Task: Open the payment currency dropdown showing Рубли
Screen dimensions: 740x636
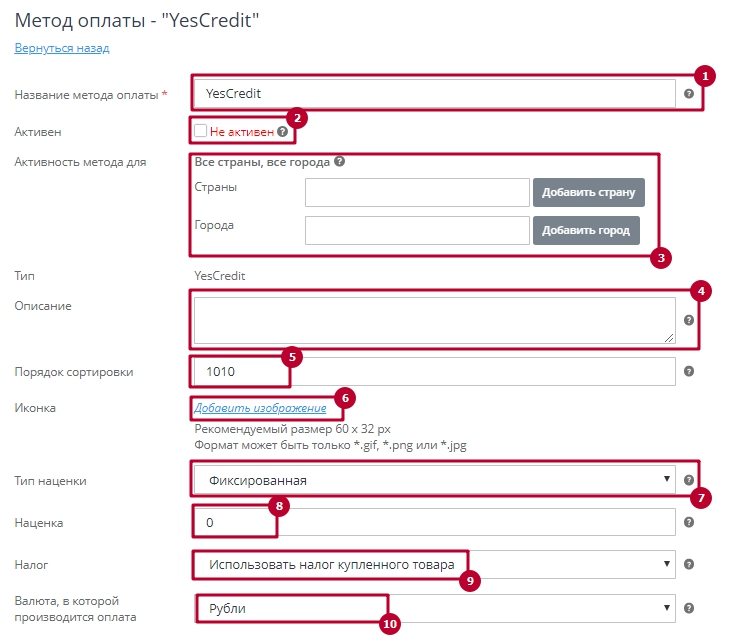Action: (433, 608)
